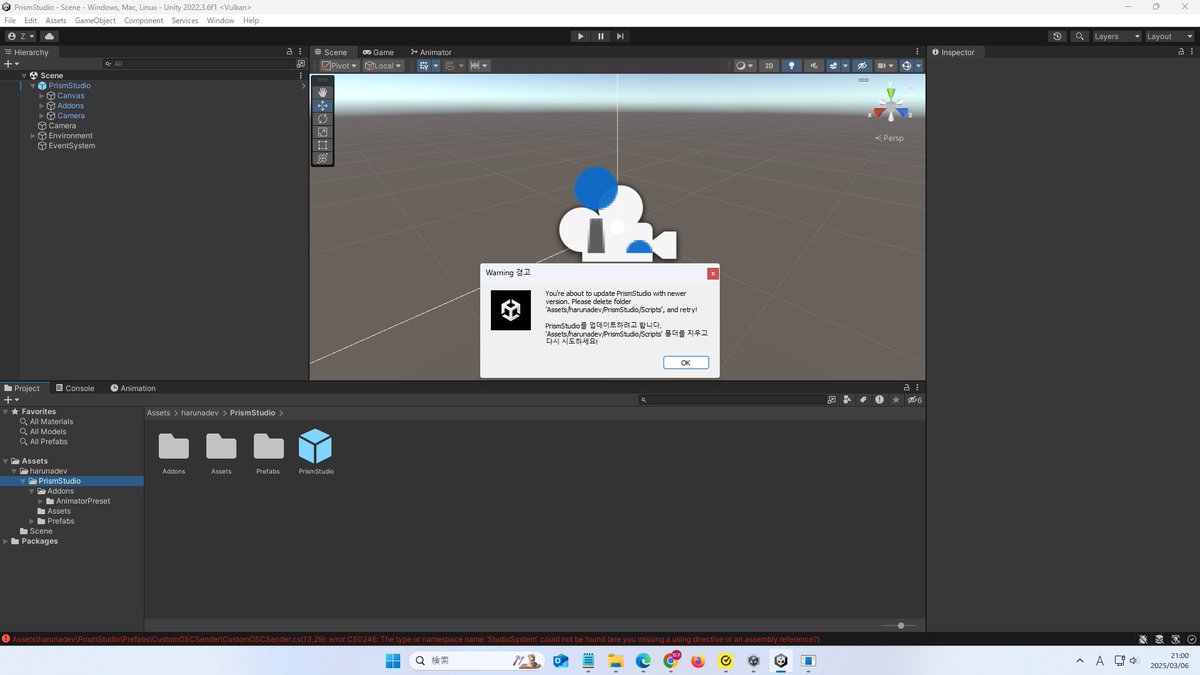Select the Transform tool in Scene toolbar
The width and height of the screenshot is (1200, 675).
tap(322, 158)
